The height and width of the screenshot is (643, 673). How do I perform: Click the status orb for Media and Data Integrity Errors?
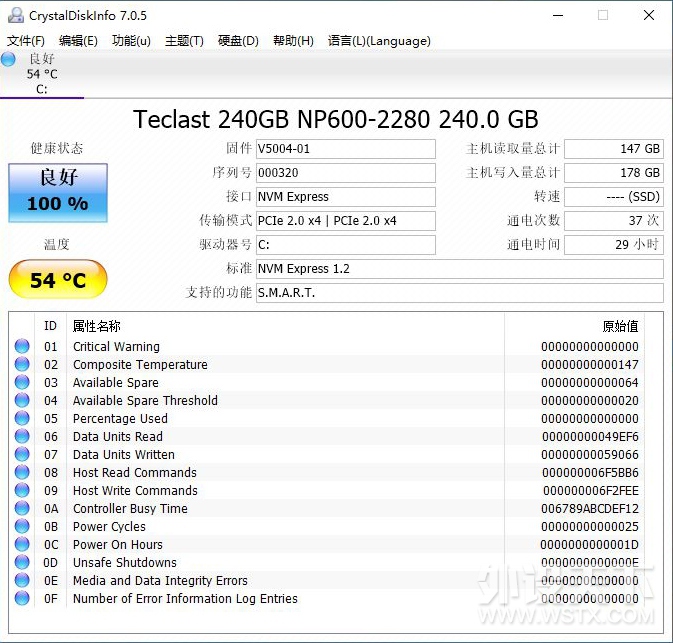[x=22, y=580]
